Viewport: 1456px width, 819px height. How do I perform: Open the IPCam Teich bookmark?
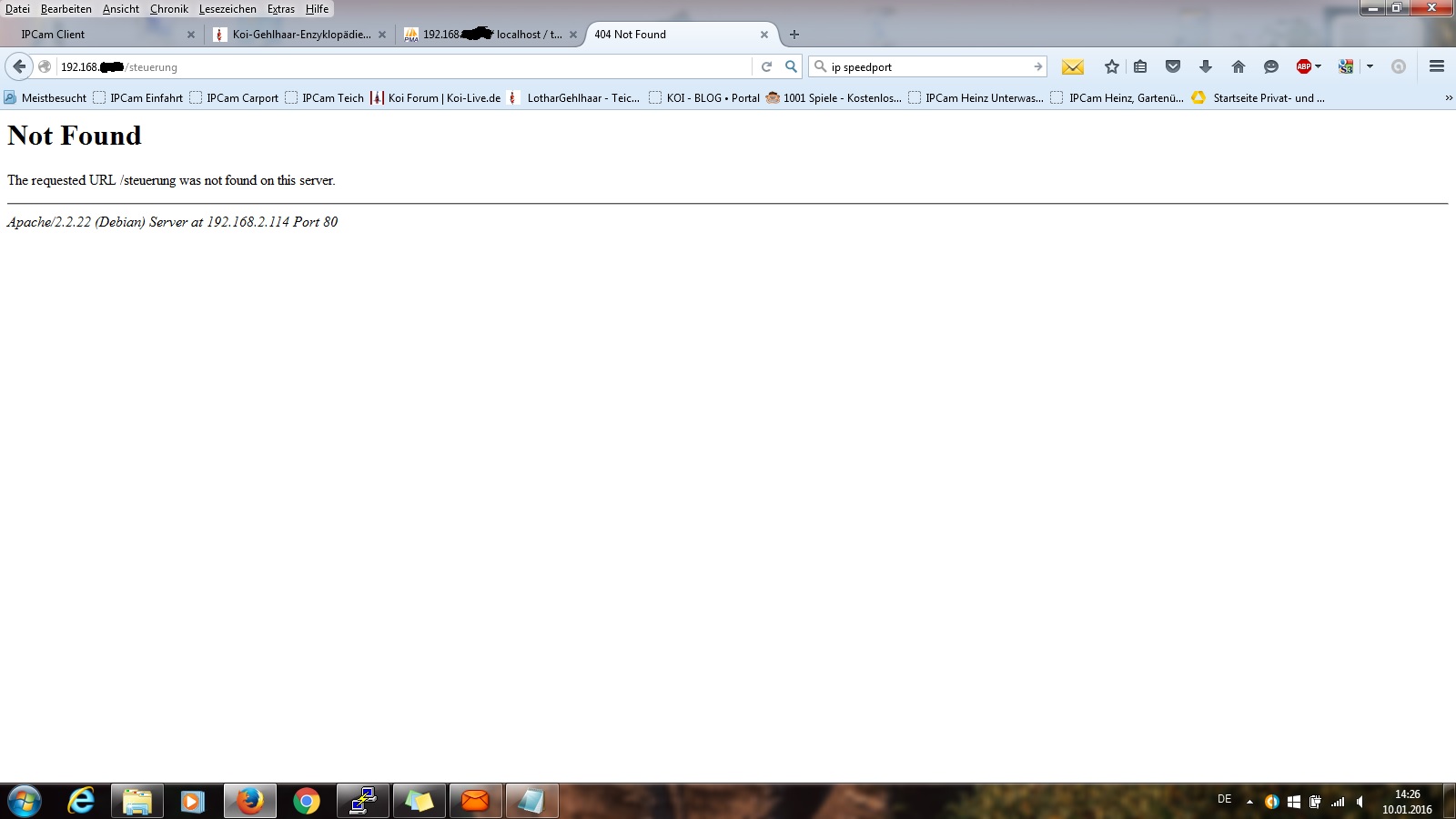(x=325, y=98)
